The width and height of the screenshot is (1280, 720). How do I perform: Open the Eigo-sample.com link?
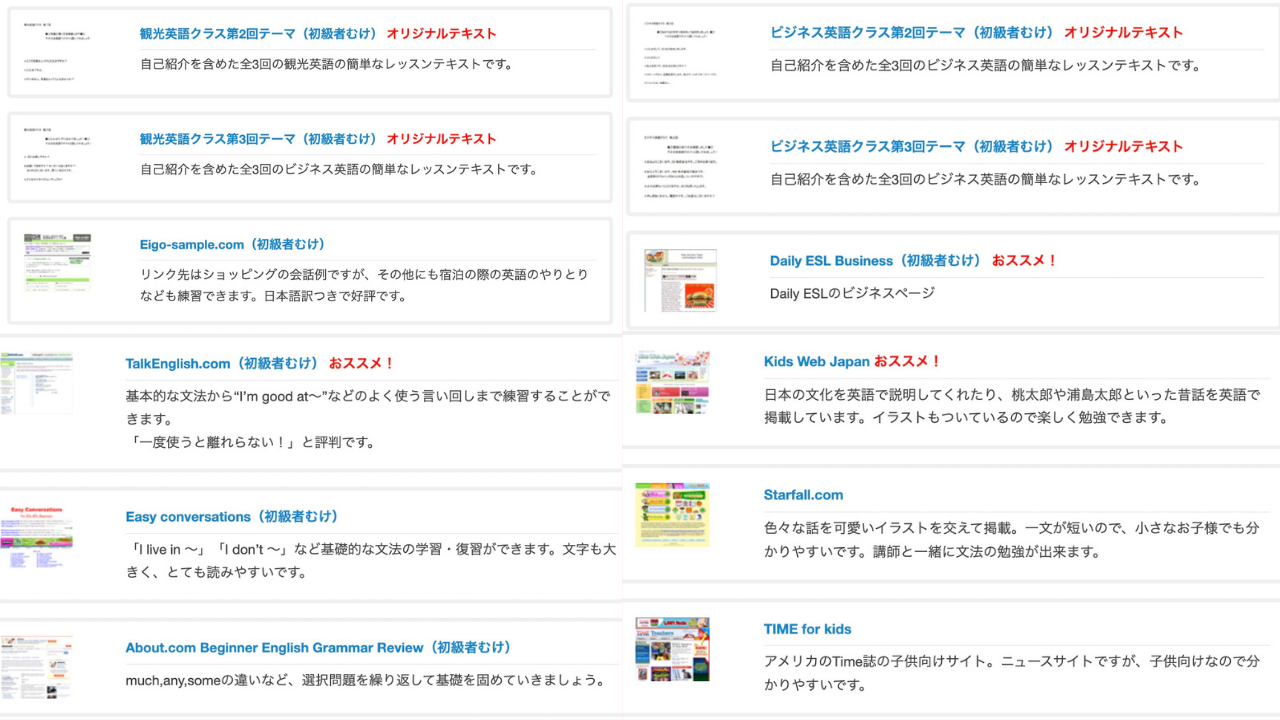[x=233, y=244]
